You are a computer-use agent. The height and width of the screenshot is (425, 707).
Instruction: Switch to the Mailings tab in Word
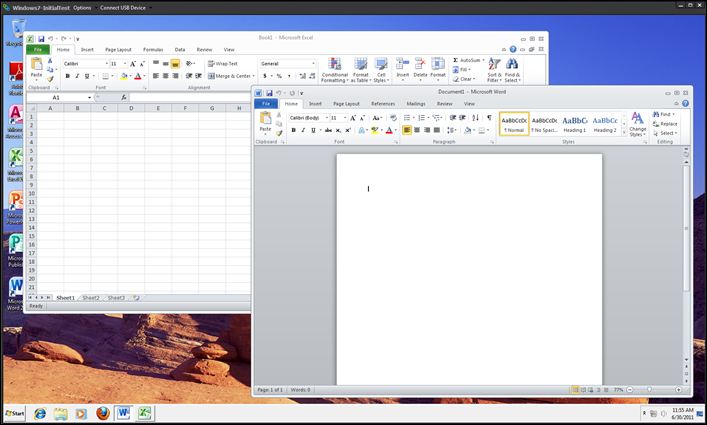coord(415,103)
